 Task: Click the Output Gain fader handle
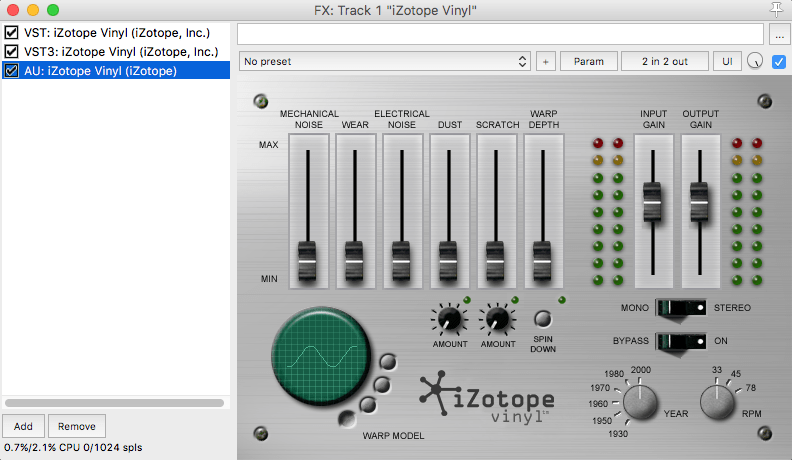tap(699, 202)
